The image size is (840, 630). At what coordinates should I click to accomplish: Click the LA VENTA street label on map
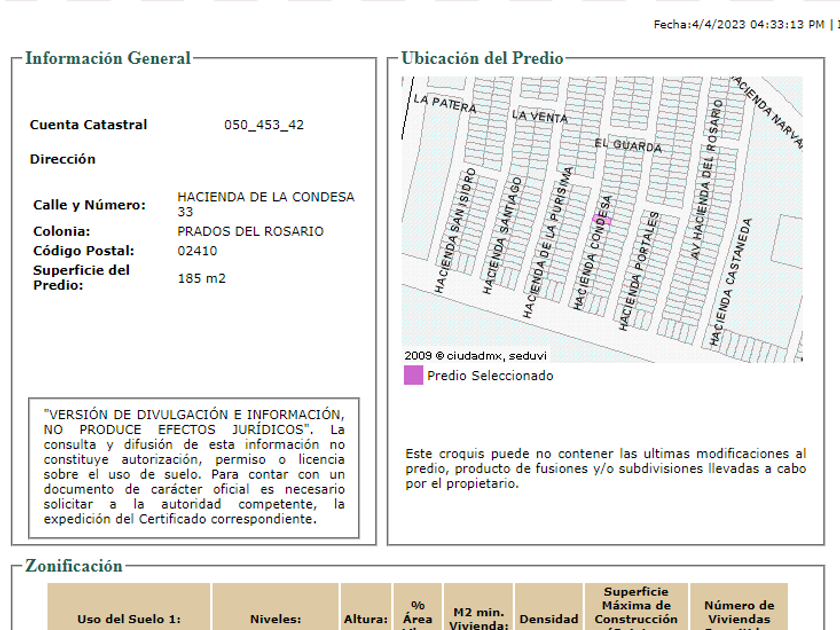(x=539, y=116)
